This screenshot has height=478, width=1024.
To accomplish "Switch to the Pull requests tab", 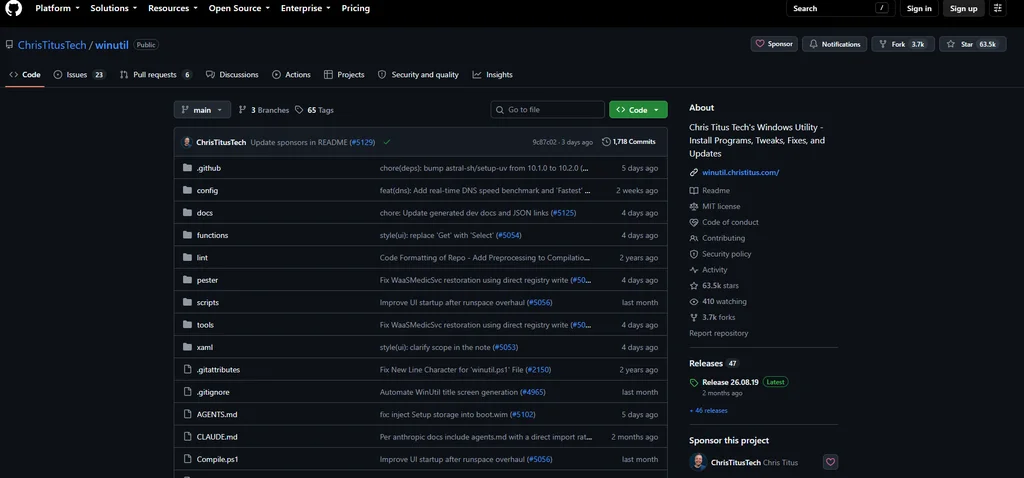I will (155, 74).
